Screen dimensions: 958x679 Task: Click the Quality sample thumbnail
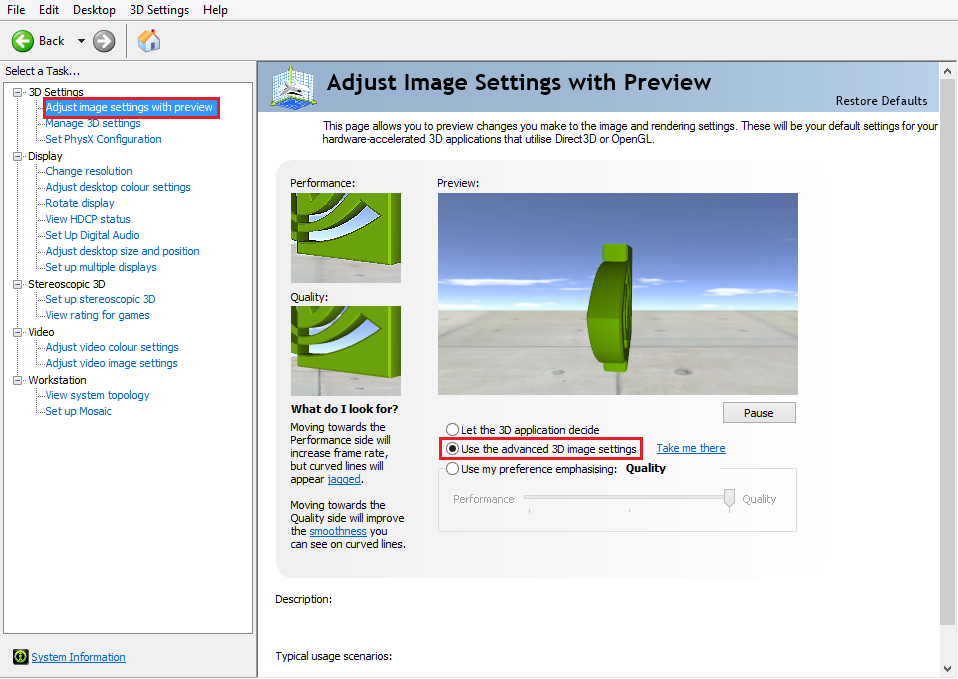(x=346, y=351)
